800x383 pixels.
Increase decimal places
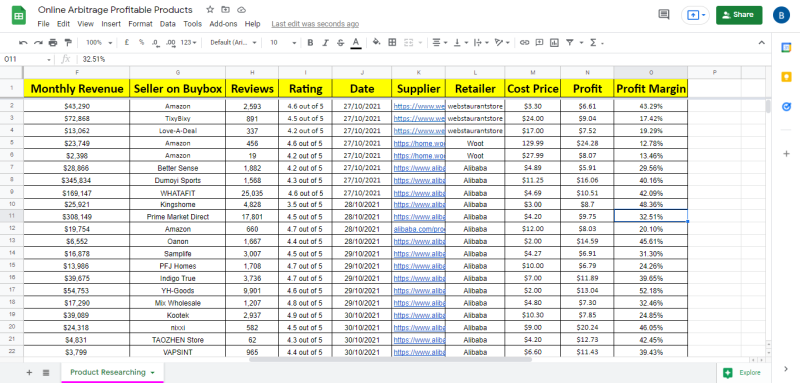(x=171, y=43)
